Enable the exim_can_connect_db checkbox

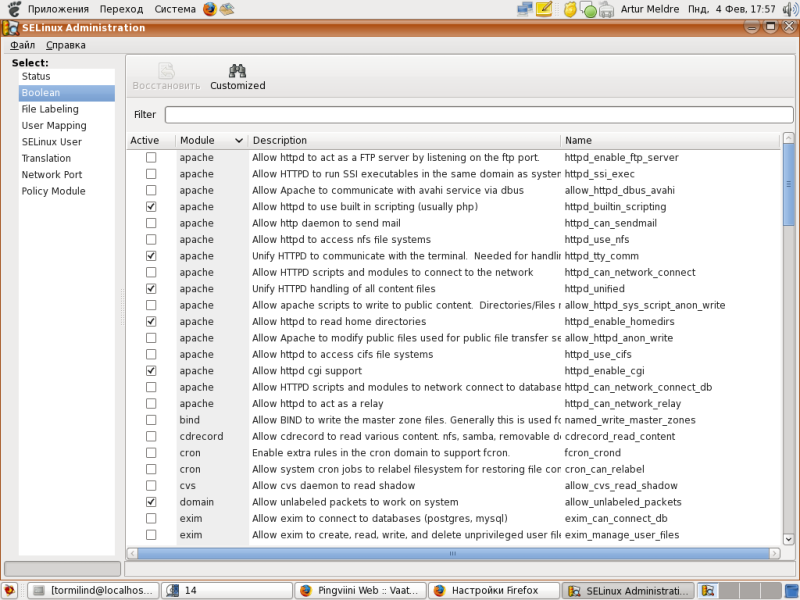point(151,518)
